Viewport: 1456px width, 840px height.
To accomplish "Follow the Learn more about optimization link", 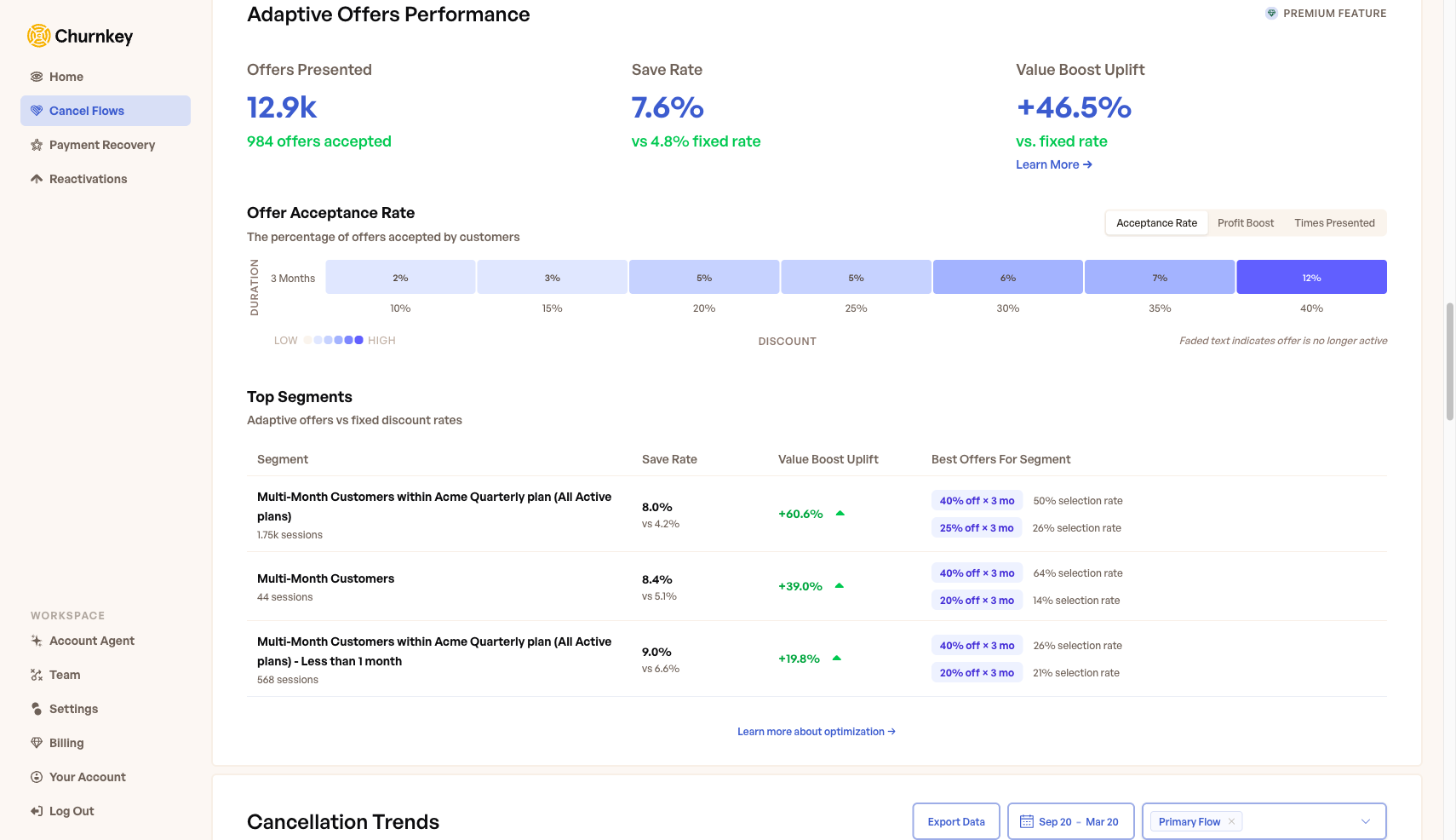I will [x=815, y=731].
